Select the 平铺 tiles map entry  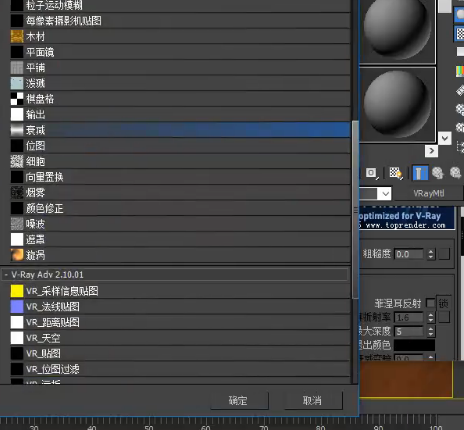click(180, 68)
